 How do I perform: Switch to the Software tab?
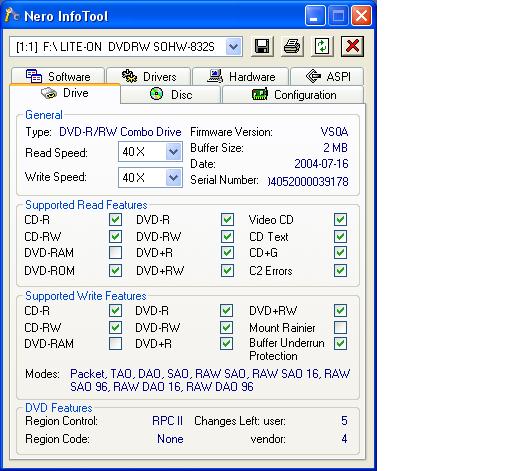(58, 76)
